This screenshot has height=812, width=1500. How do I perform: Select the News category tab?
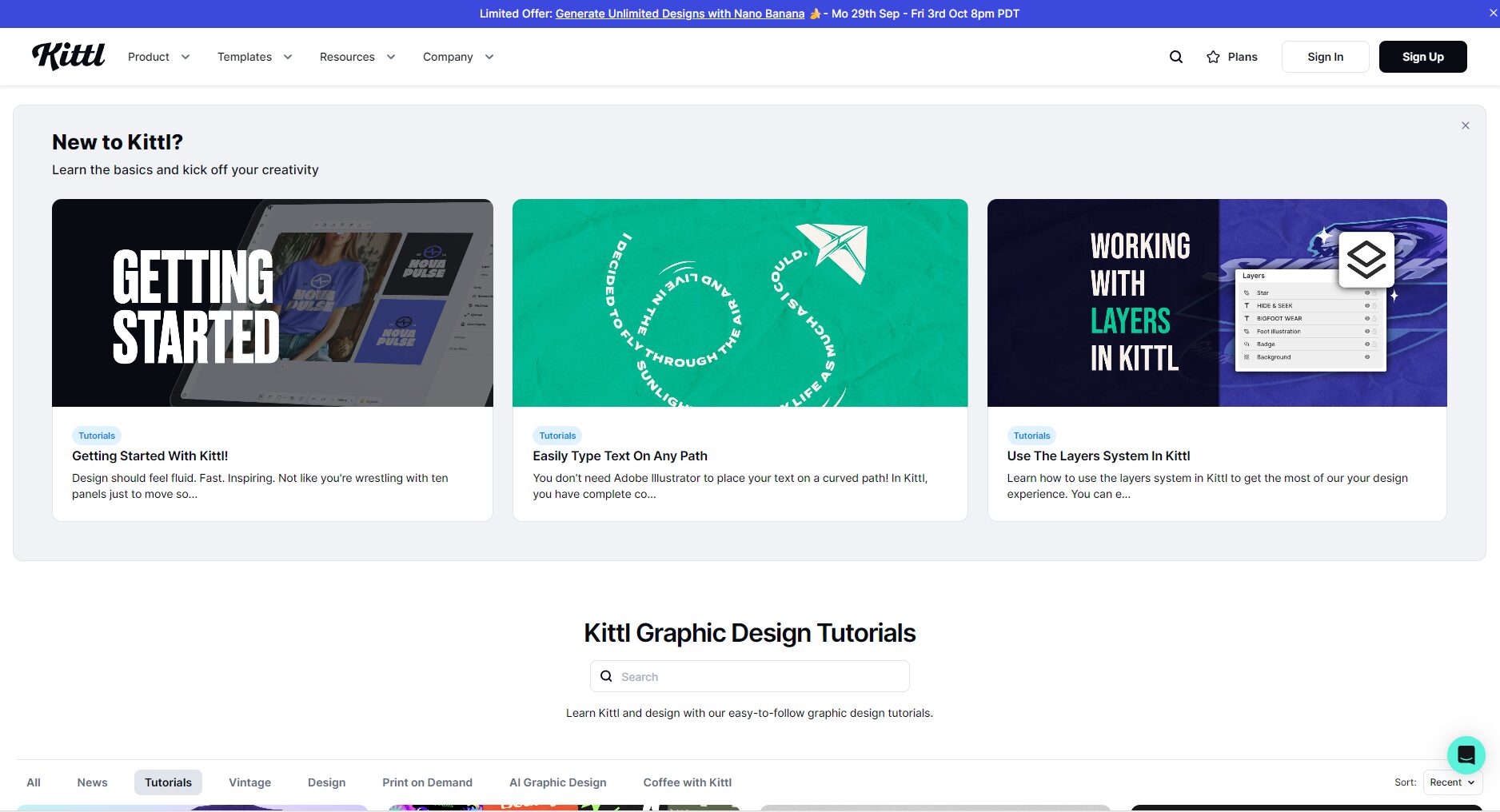[92, 782]
